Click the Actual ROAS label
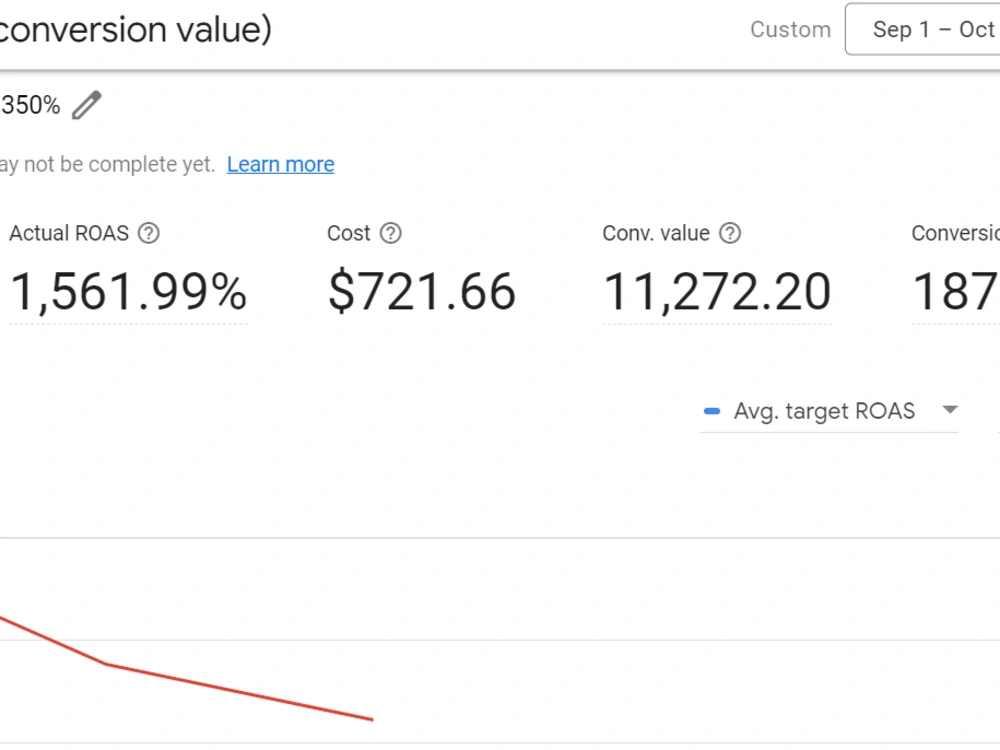The height and width of the screenshot is (750, 1000). (69, 233)
